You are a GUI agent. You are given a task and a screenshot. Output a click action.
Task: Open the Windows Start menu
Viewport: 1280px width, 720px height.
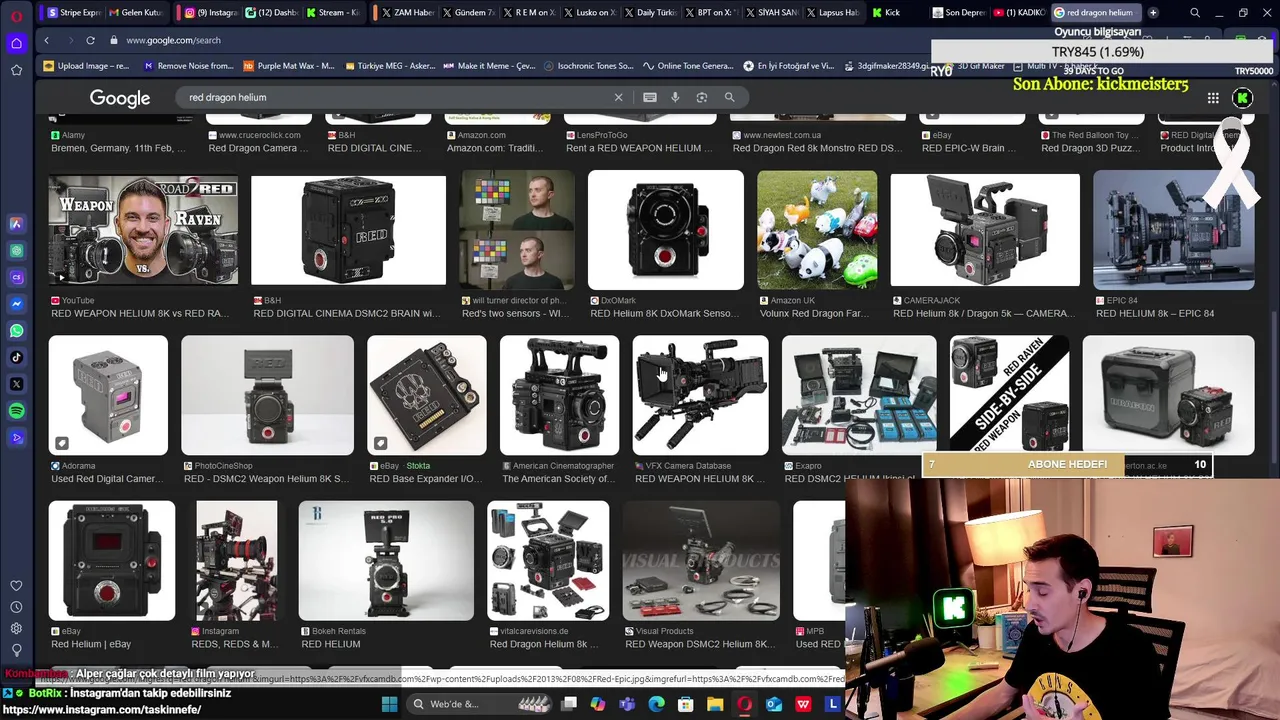coord(389,704)
